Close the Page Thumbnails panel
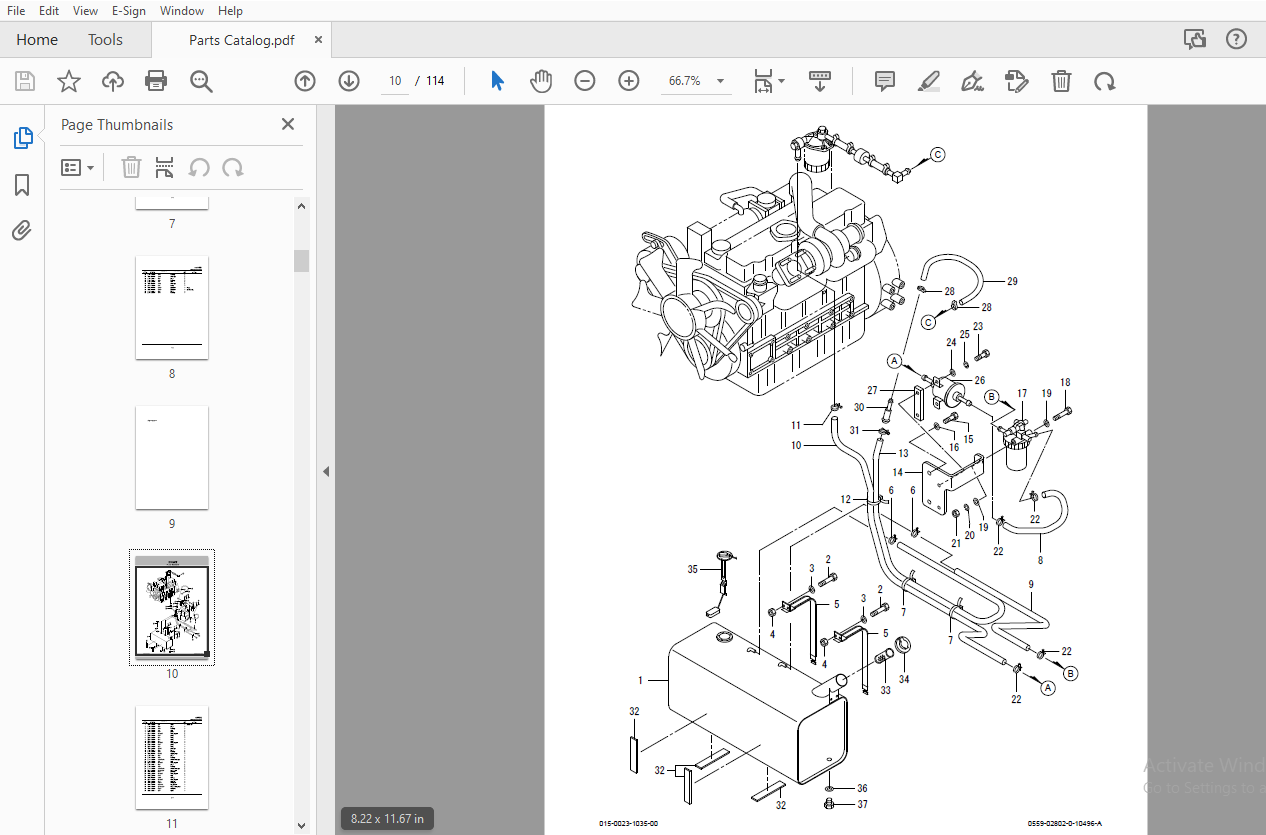 [288, 124]
